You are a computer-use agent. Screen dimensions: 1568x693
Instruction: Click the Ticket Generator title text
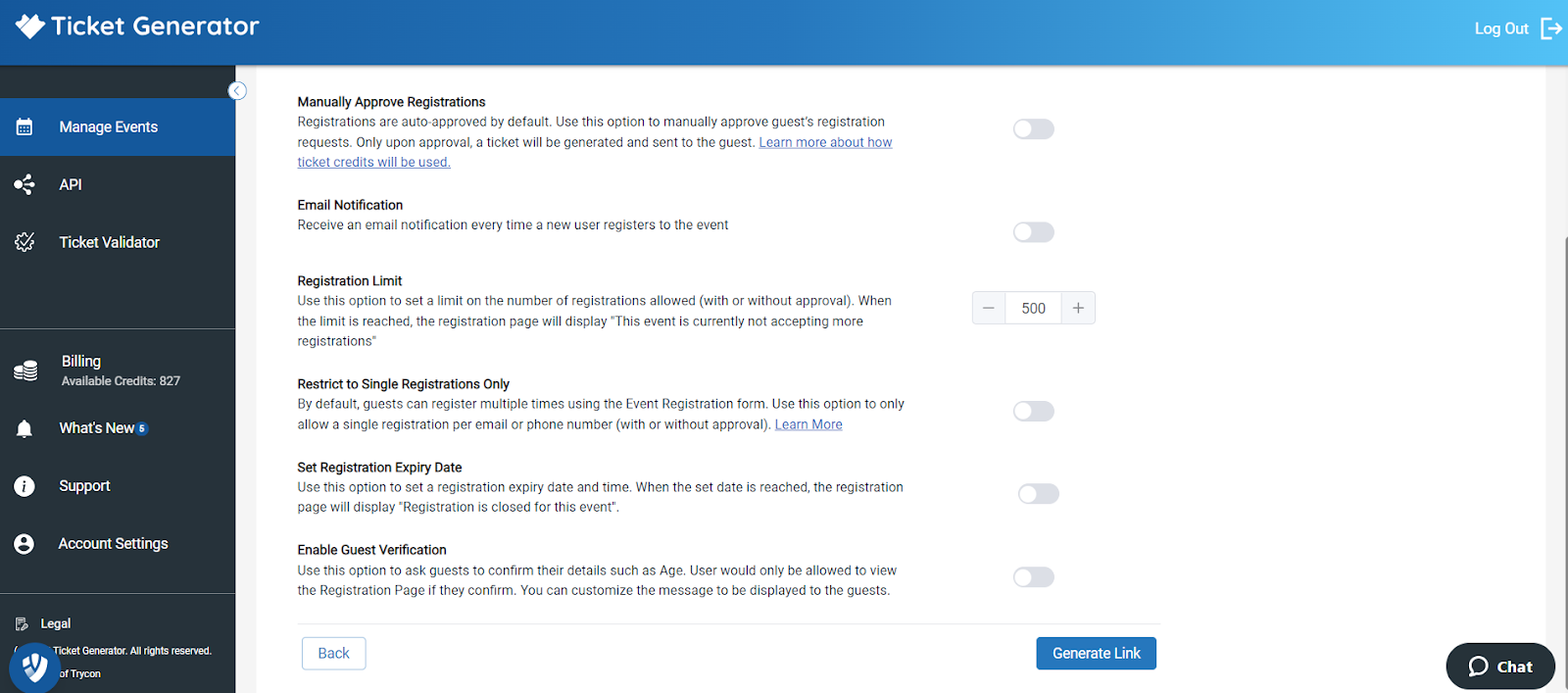pos(155,26)
